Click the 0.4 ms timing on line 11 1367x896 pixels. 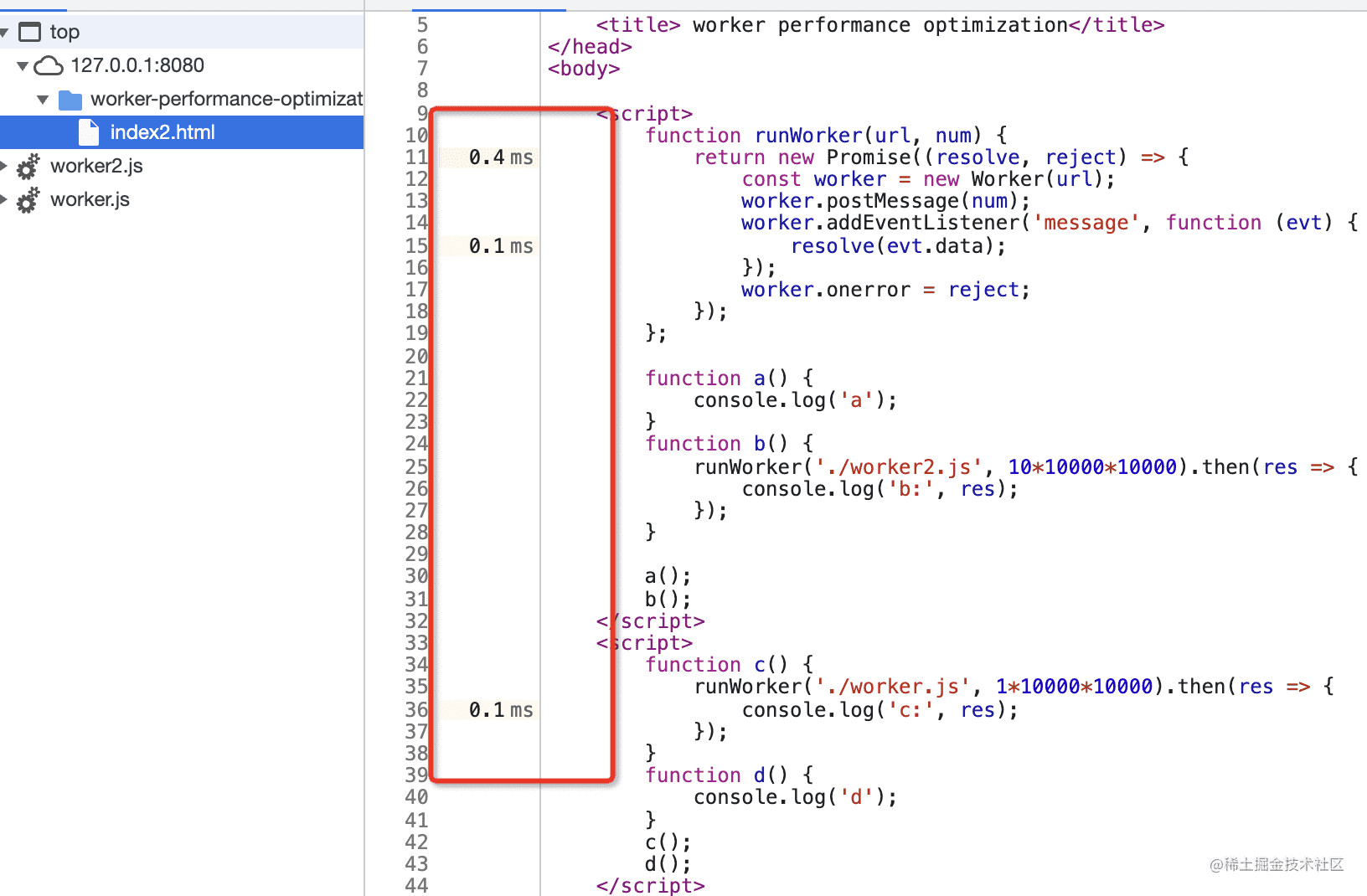click(500, 157)
